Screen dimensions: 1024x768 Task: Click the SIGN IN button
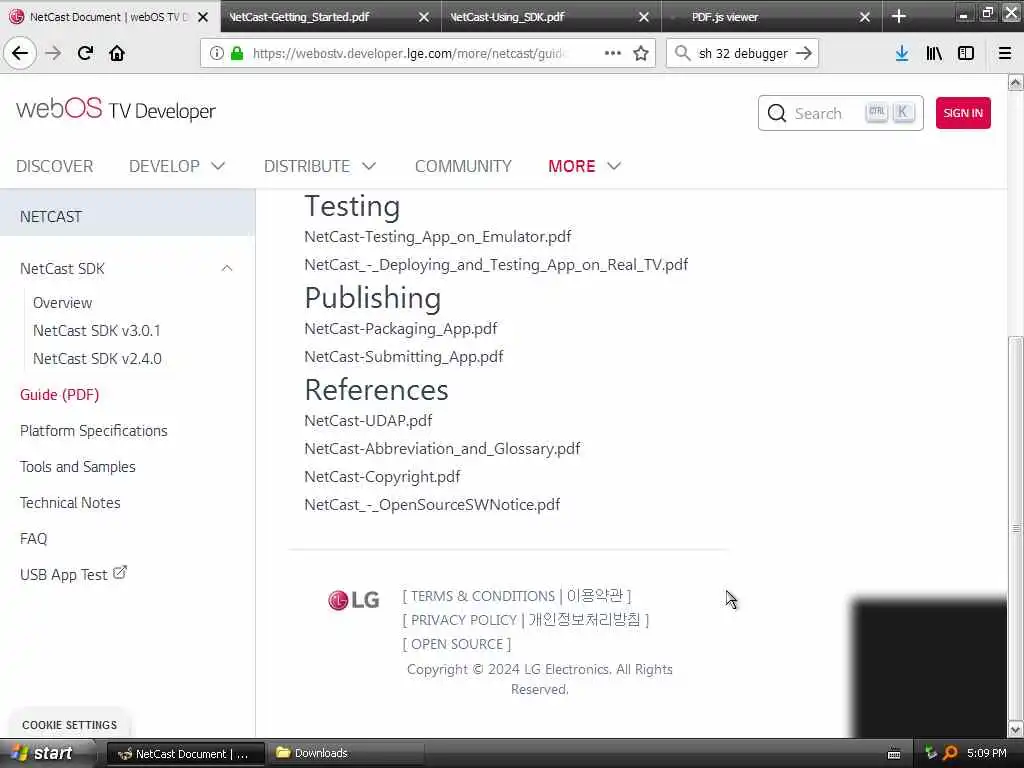pos(963,113)
